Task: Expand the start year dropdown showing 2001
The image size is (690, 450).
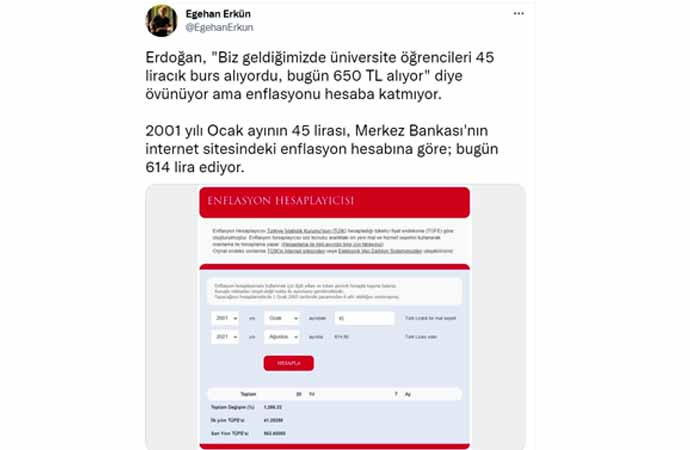Action: pos(225,318)
